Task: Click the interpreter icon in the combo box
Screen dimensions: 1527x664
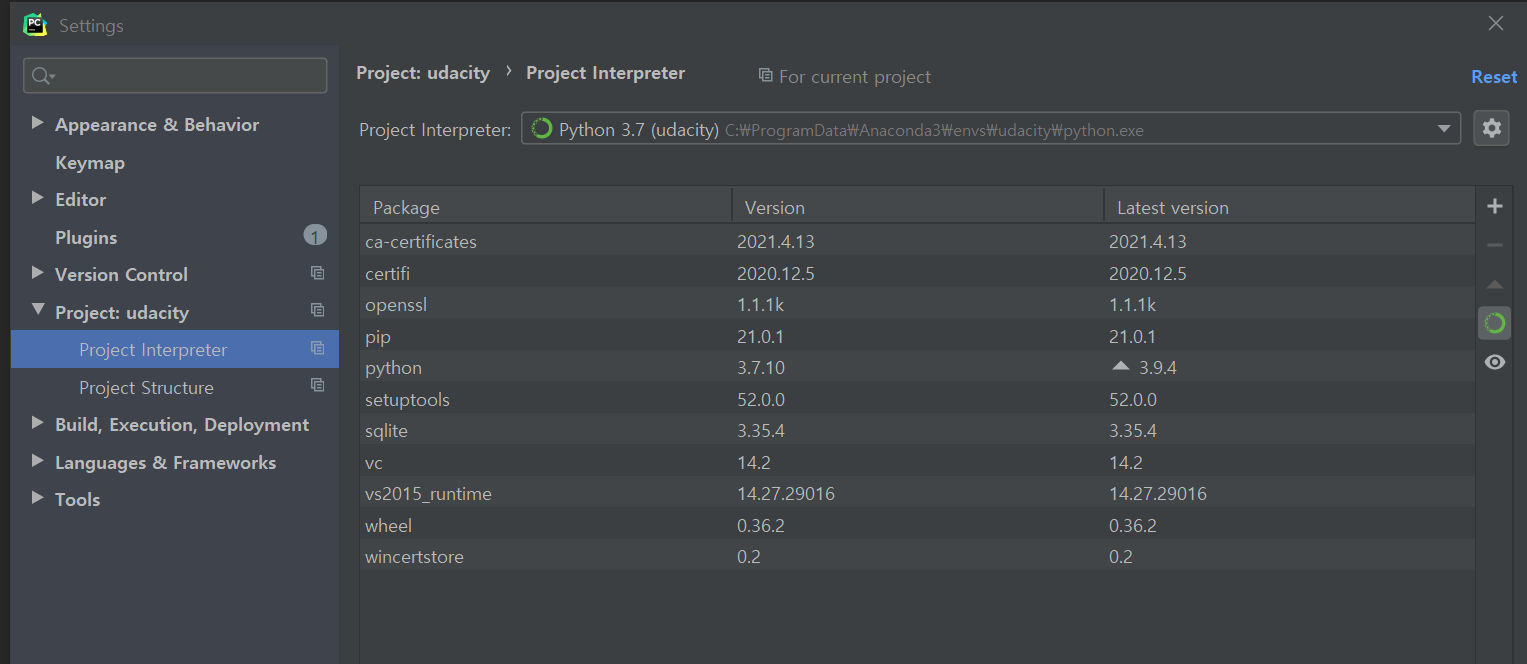Action: [x=542, y=129]
